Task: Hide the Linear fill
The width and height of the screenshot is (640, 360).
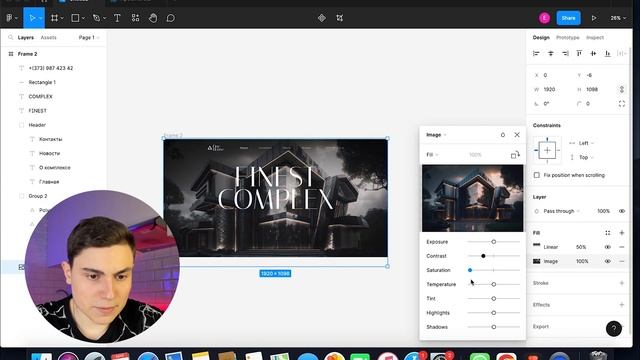Action: [607, 247]
